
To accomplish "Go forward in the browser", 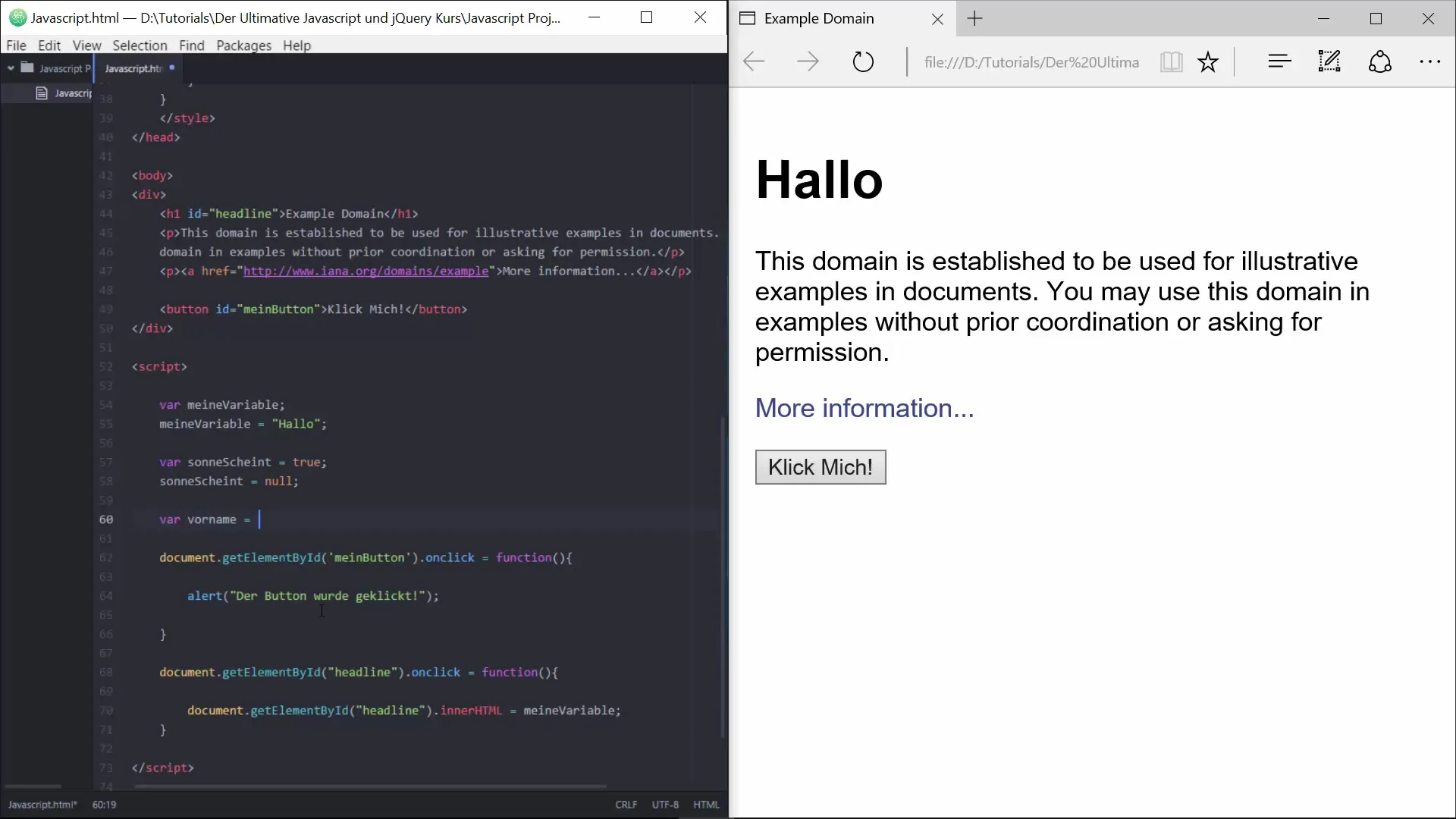I will tap(808, 61).
